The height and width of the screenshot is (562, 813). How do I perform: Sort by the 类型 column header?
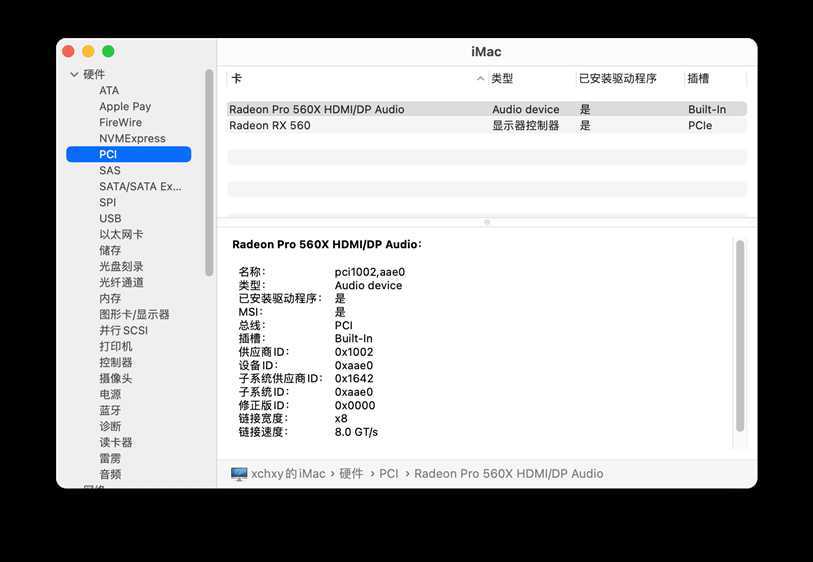(502, 79)
